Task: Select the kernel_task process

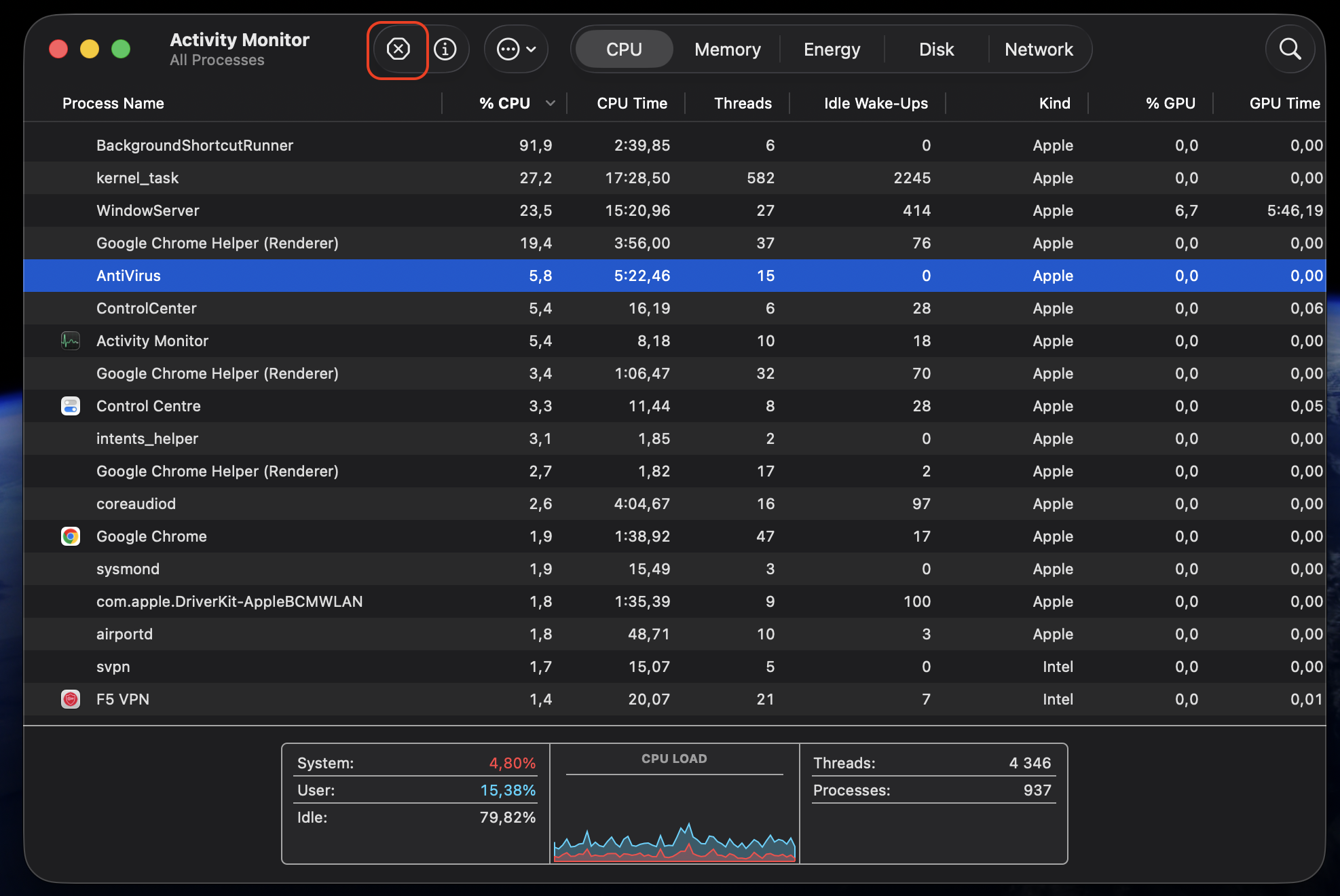Action: click(x=137, y=178)
